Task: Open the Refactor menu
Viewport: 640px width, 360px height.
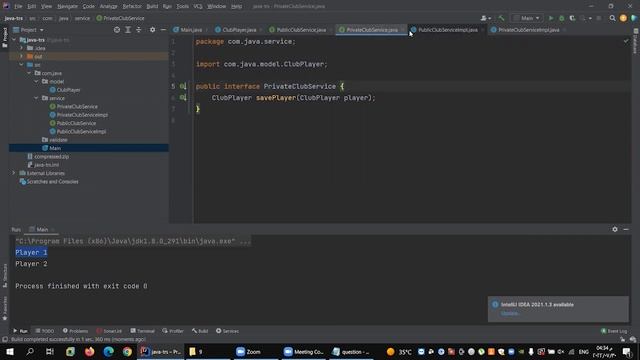Action: tap(132, 6)
